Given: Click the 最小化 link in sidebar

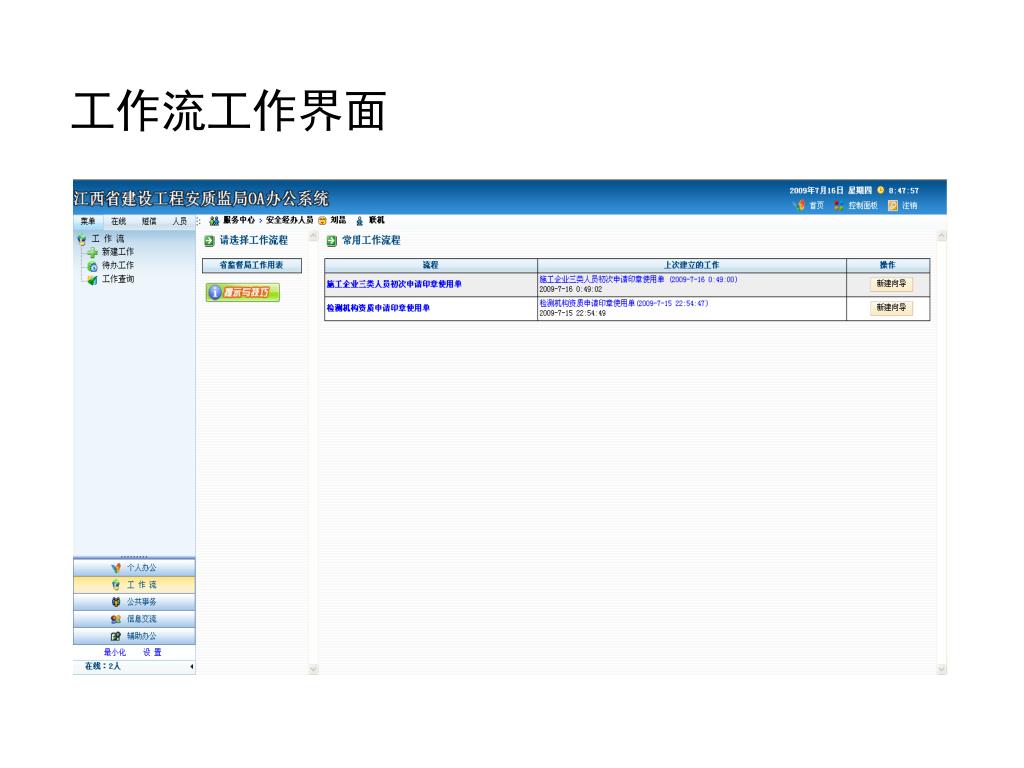Looking at the screenshot, I should click(115, 652).
